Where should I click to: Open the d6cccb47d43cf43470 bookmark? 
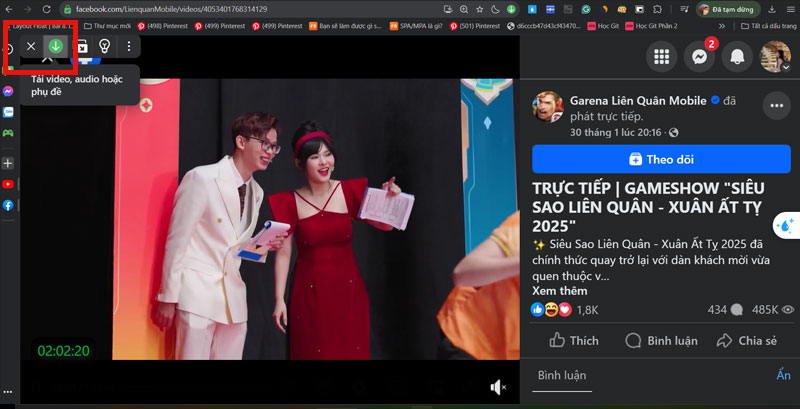(x=543, y=26)
